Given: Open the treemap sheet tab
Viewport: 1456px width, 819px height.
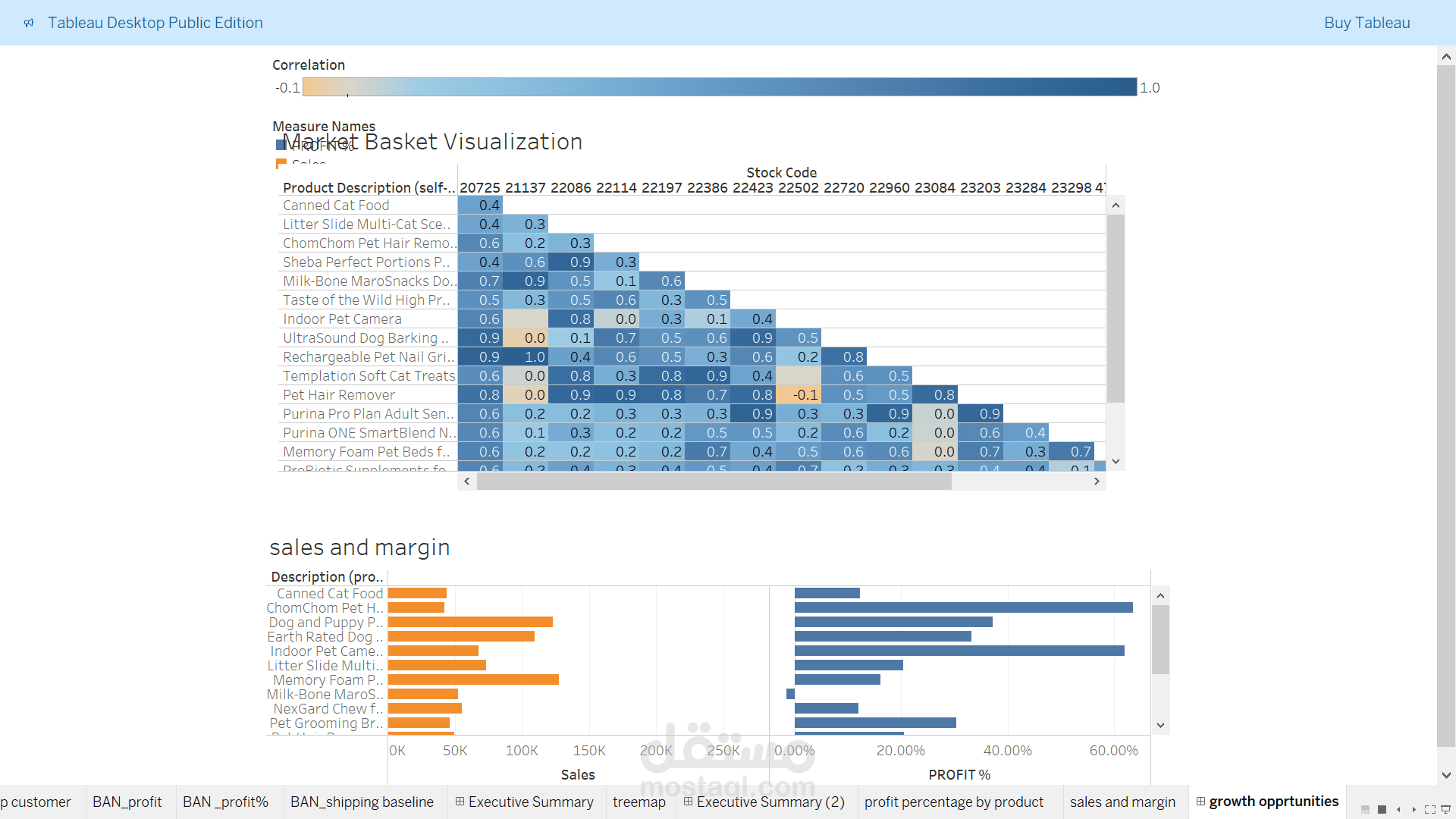Looking at the screenshot, I should [x=639, y=802].
